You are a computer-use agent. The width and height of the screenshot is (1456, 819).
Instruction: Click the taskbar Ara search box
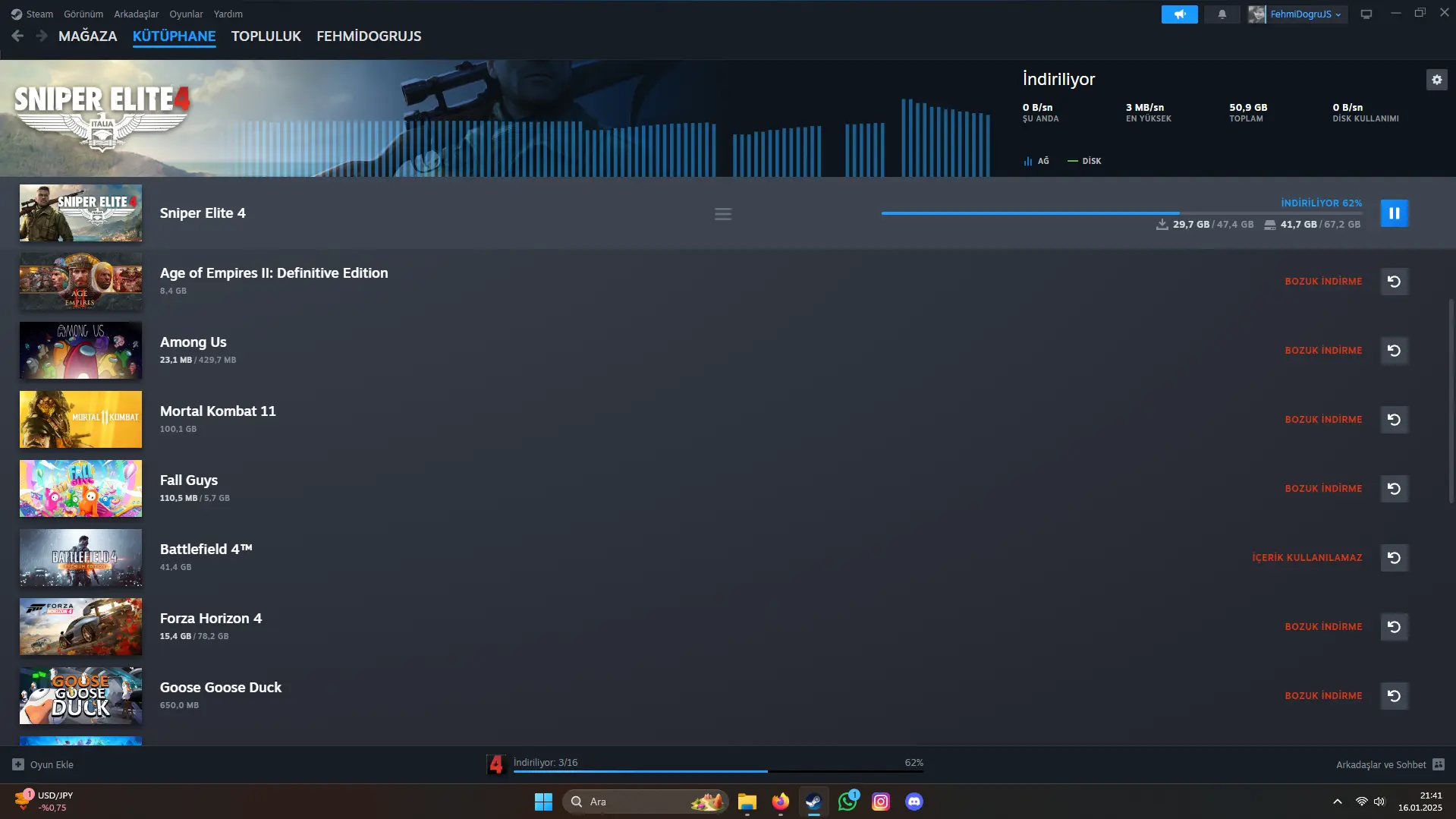click(645, 802)
